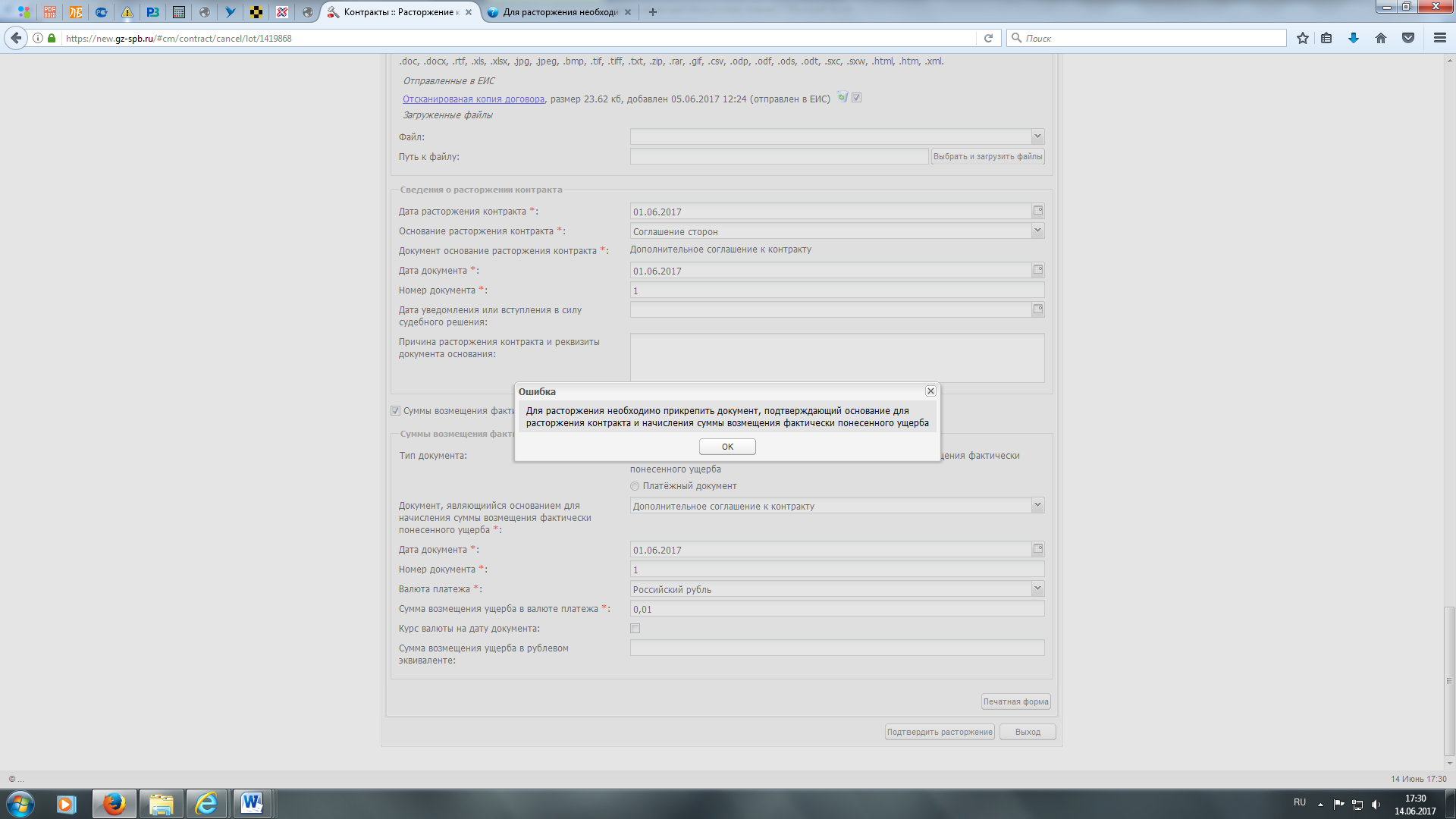Close the Ошибка dialog with its X icon
Screen dimensions: 1456x819
pyautogui.click(x=930, y=391)
